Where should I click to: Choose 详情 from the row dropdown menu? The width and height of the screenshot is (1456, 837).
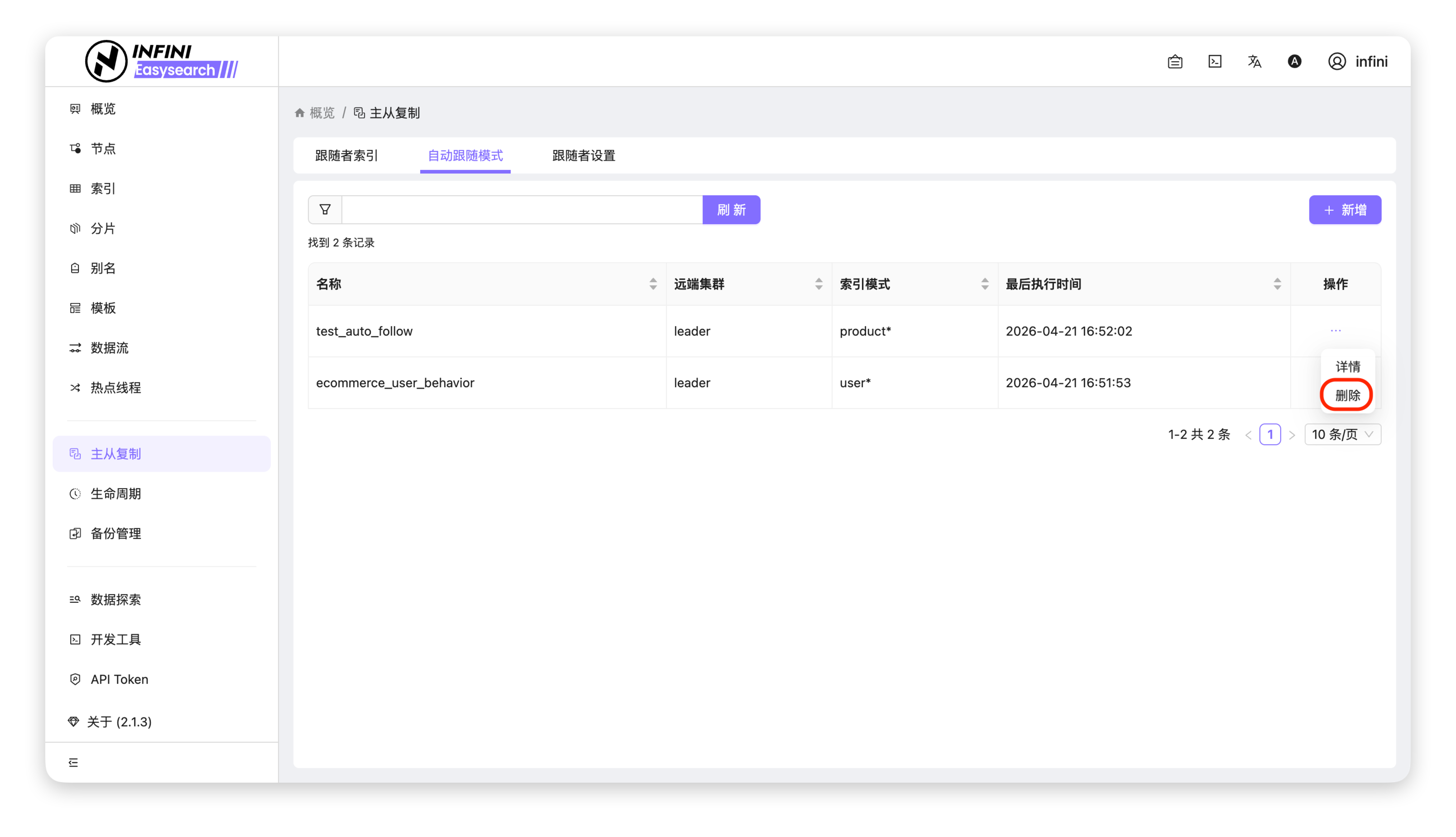click(x=1347, y=366)
